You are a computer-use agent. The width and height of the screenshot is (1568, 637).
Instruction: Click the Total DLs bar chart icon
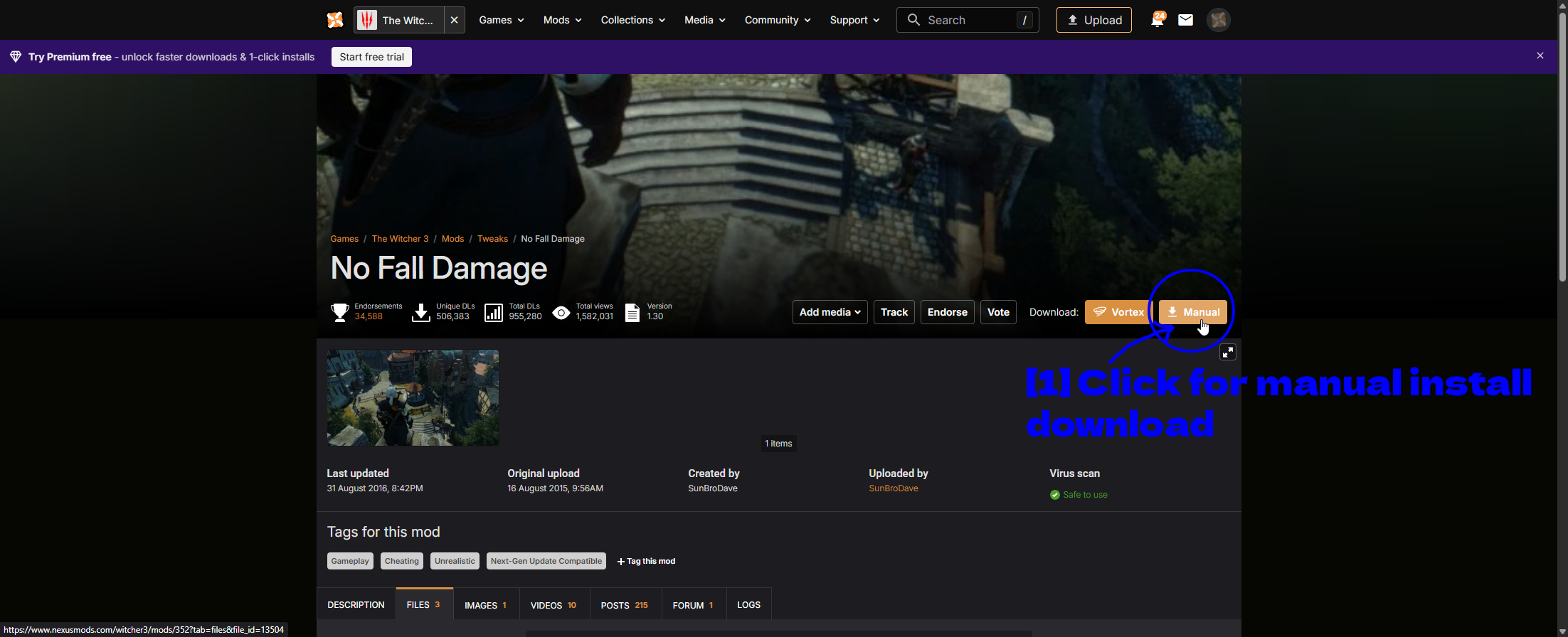point(494,313)
